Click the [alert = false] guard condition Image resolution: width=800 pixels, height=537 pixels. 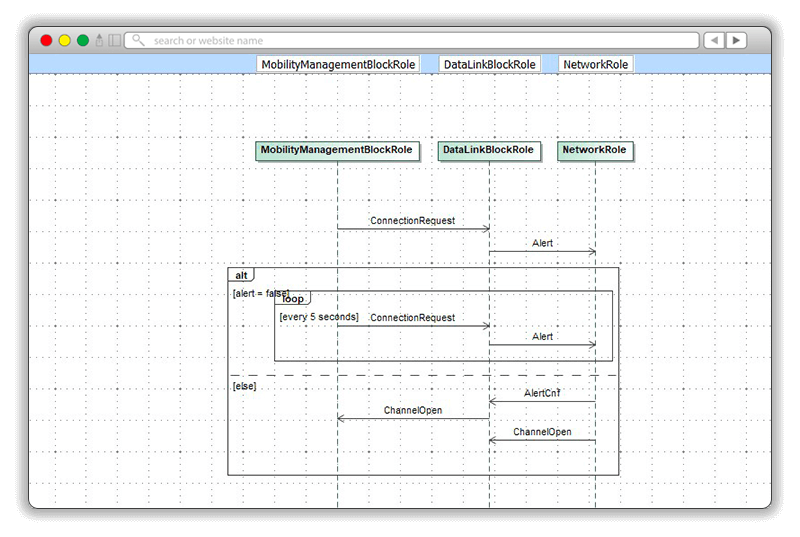pyautogui.click(x=261, y=293)
